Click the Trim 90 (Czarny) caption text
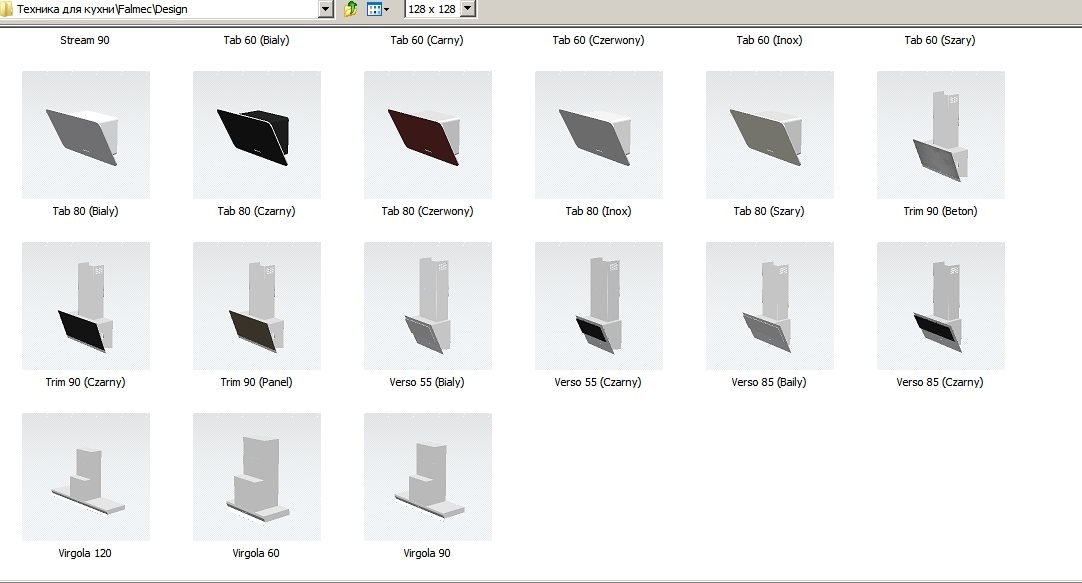The height and width of the screenshot is (583, 1082). 86,382
